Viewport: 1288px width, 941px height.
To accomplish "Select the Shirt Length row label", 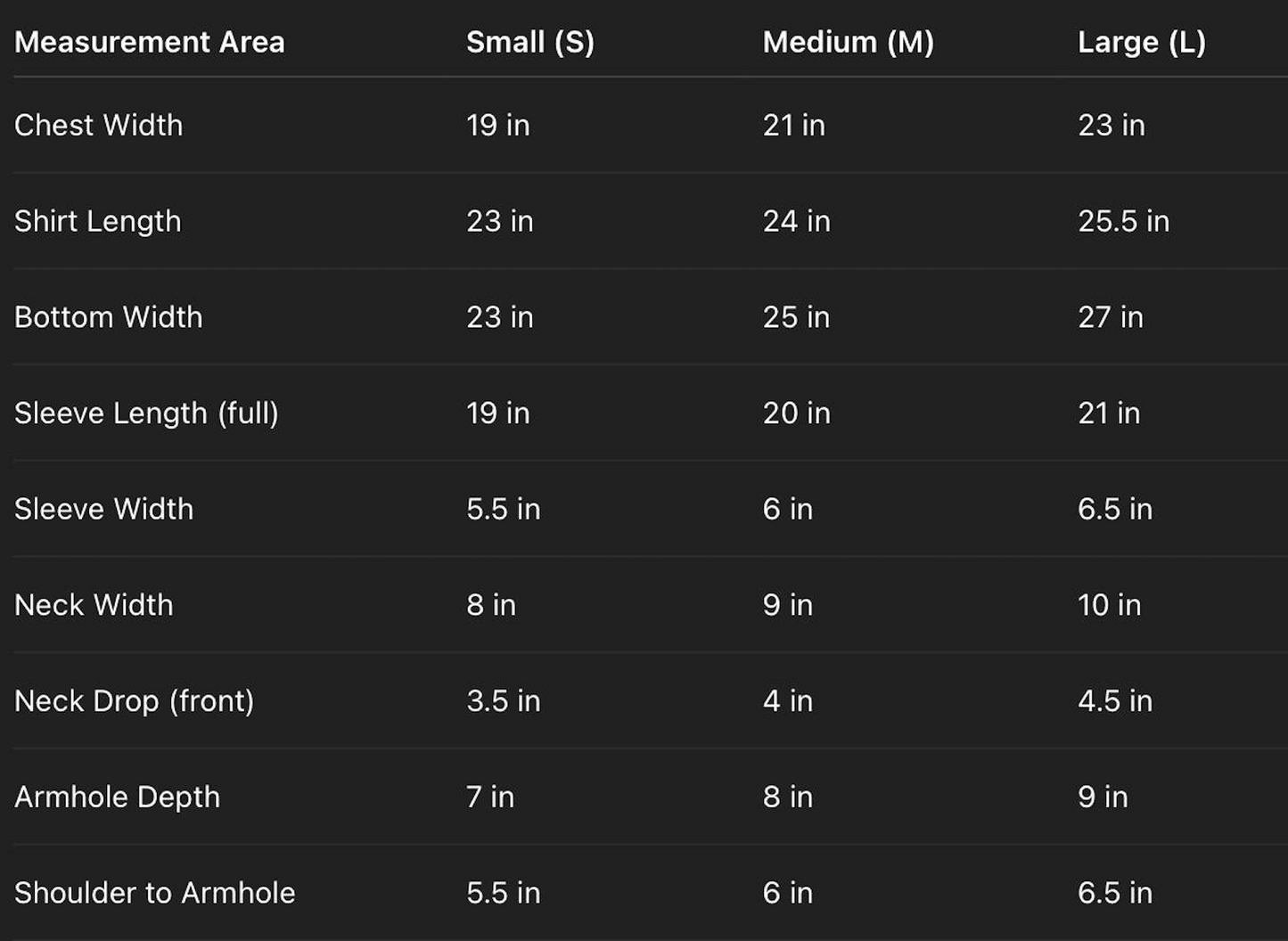I will click(x=98, y=221).
